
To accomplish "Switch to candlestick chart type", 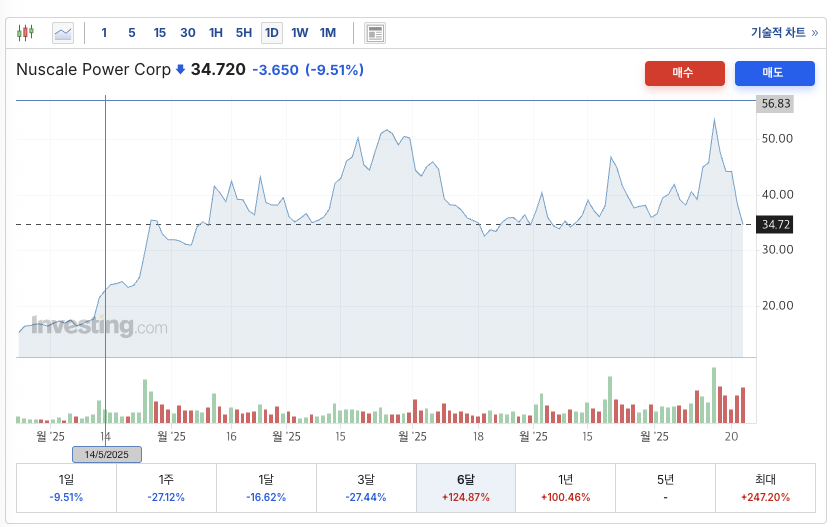I will (26, 33).
